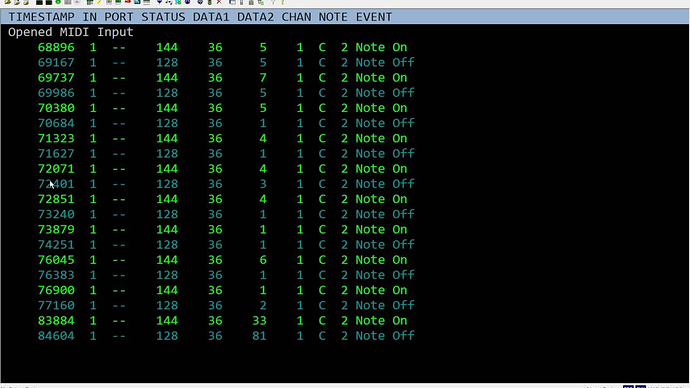Select timestamp 84604

[x=56, y=336]
